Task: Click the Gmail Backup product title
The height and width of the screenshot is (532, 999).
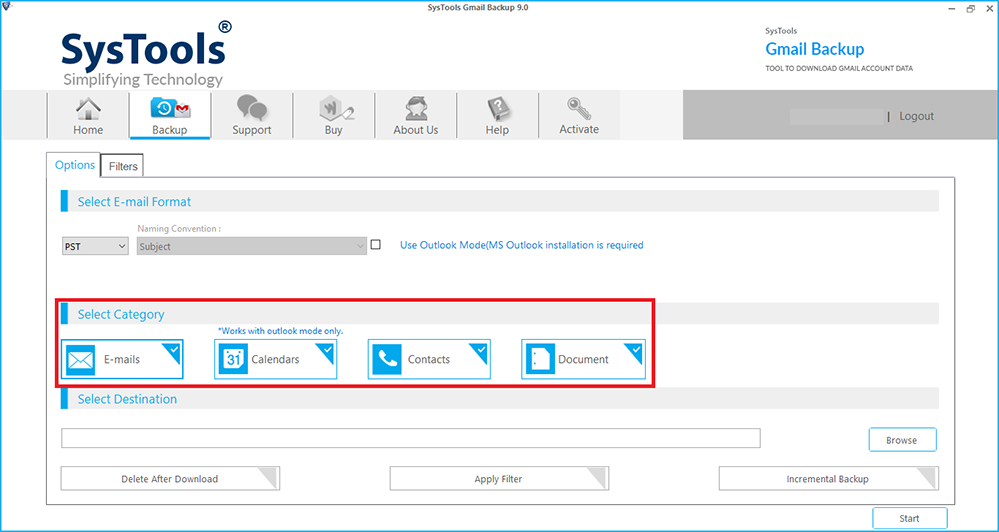Action: click(x=814, y=50)
